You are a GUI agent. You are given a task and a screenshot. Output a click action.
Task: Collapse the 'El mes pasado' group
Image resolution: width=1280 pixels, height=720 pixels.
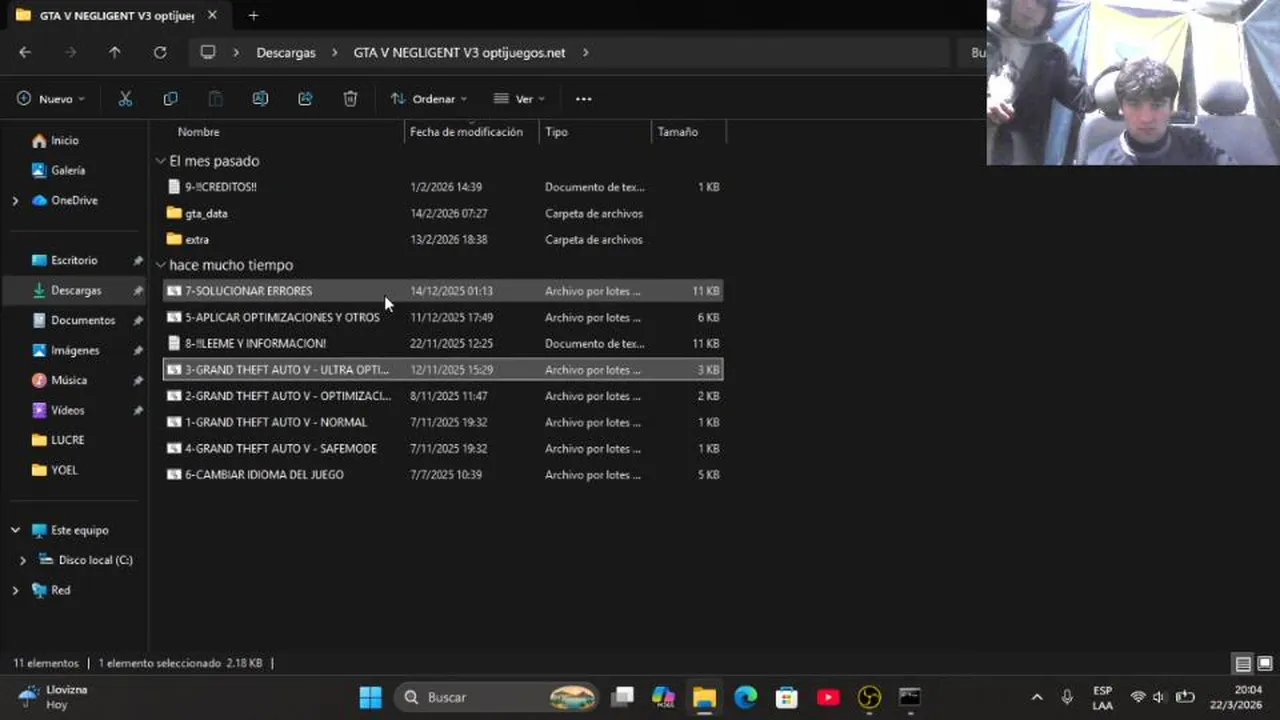tap(161, 161)
